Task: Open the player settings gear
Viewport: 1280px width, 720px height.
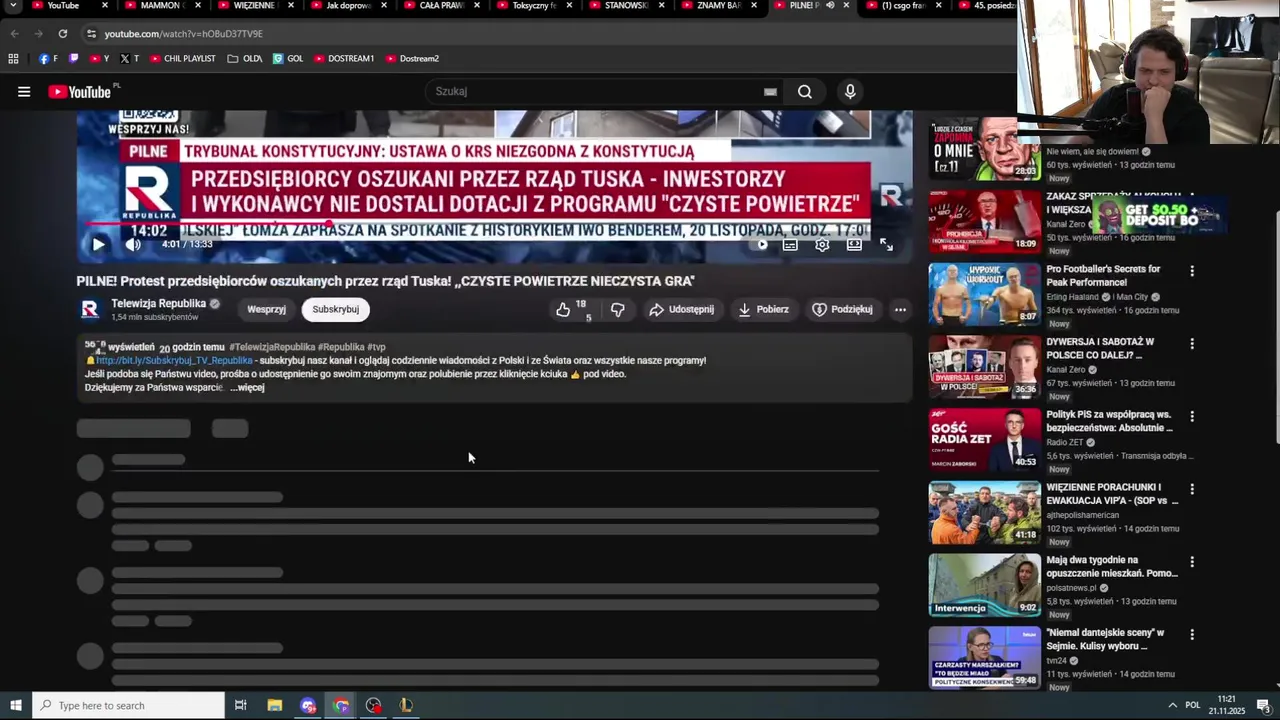Action: pos(822,244)
